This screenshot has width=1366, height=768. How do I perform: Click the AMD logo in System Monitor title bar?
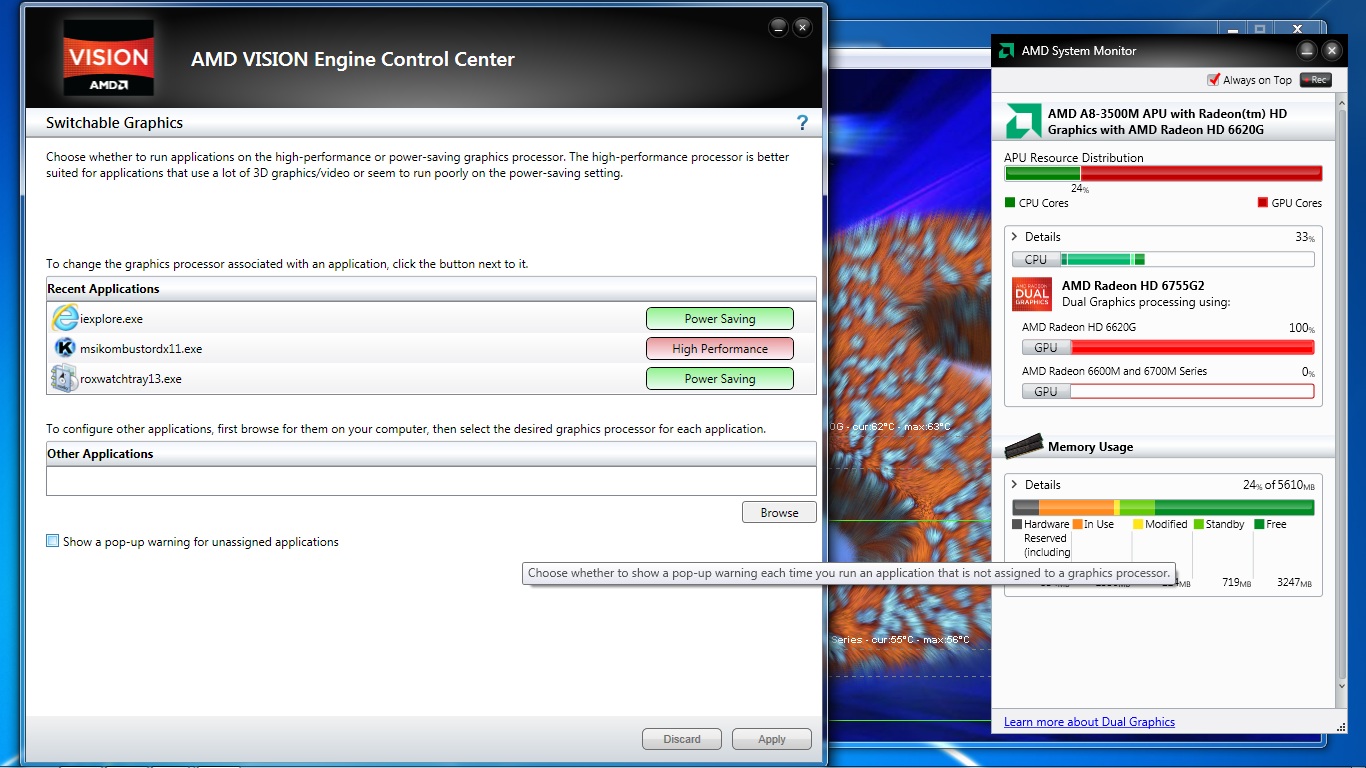tap(1005, 51)
